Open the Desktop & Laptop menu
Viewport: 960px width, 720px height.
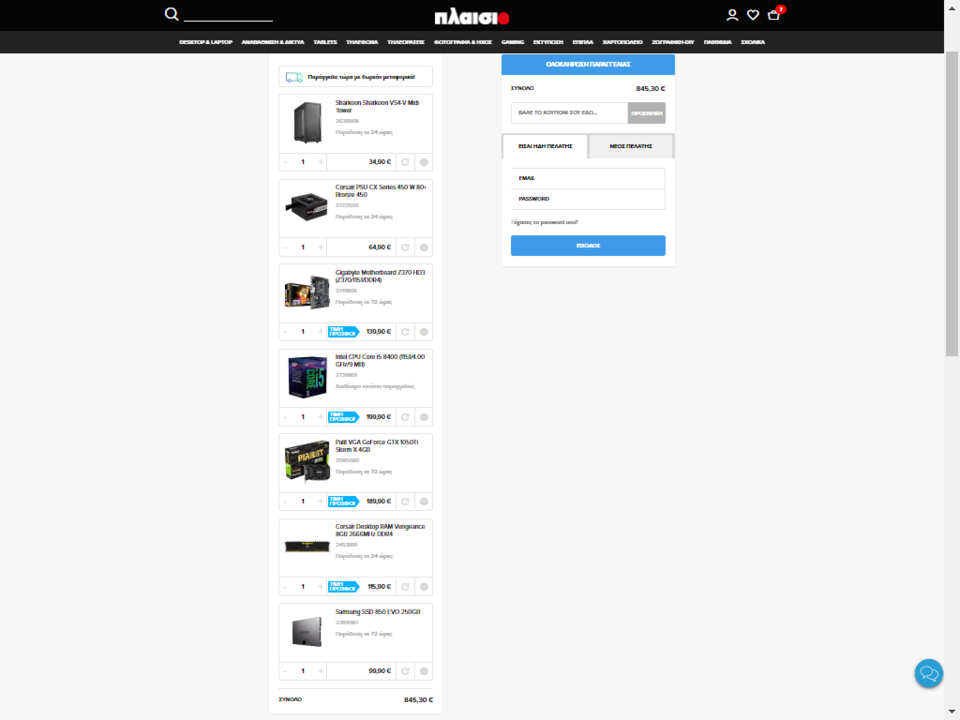click(206, 42)
